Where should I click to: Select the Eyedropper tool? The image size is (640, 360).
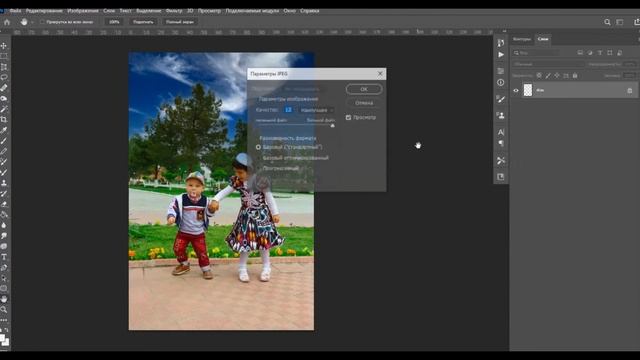[4, 130]
